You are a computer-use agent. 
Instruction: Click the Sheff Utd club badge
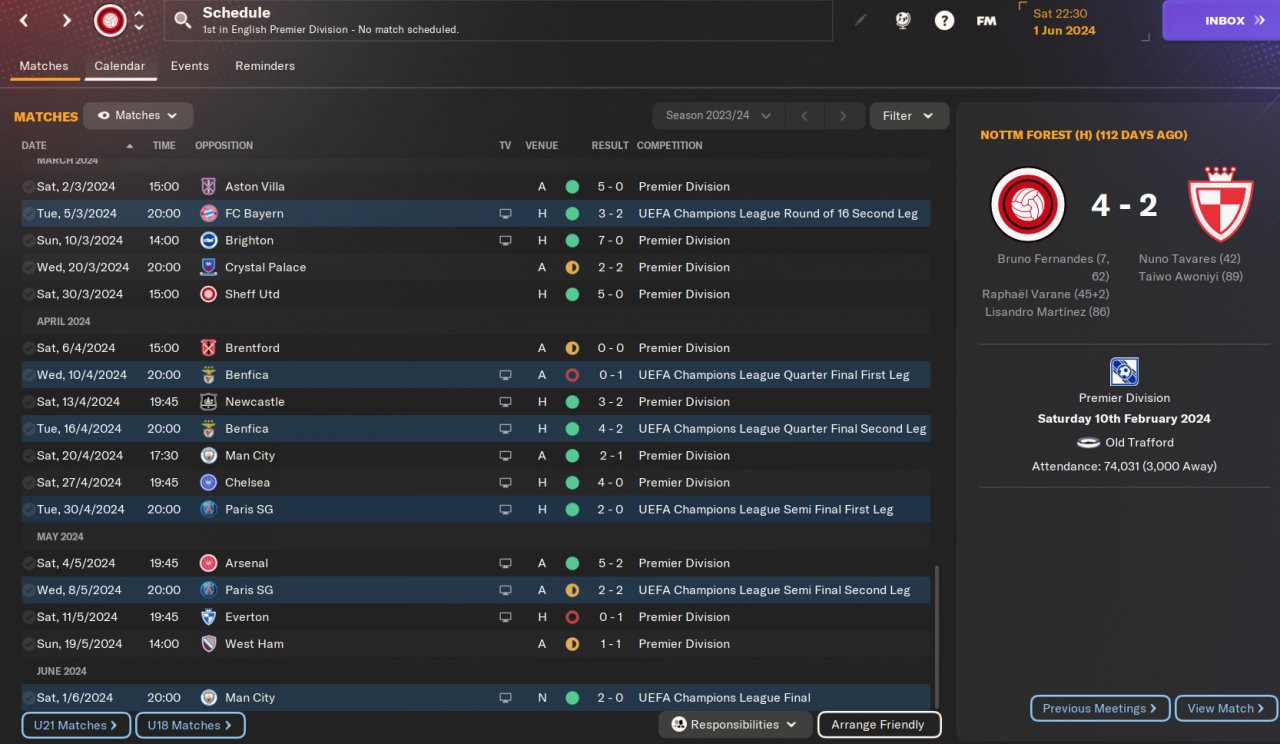[208, 295]
